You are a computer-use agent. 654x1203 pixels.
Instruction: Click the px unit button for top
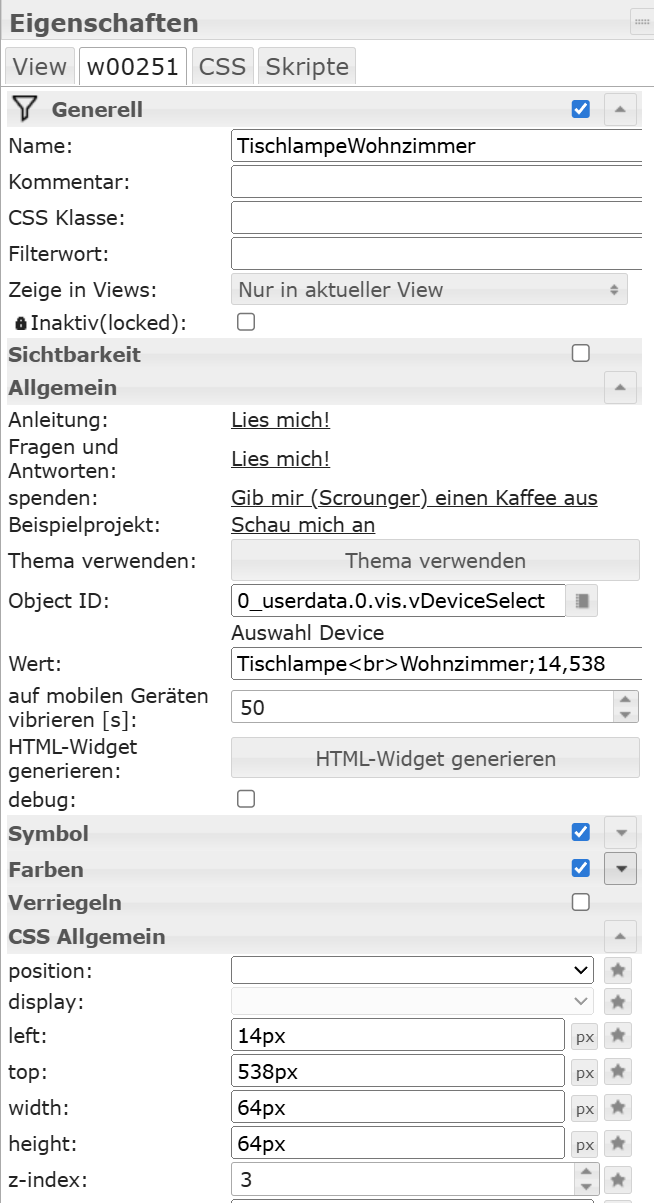point(584,1072)
